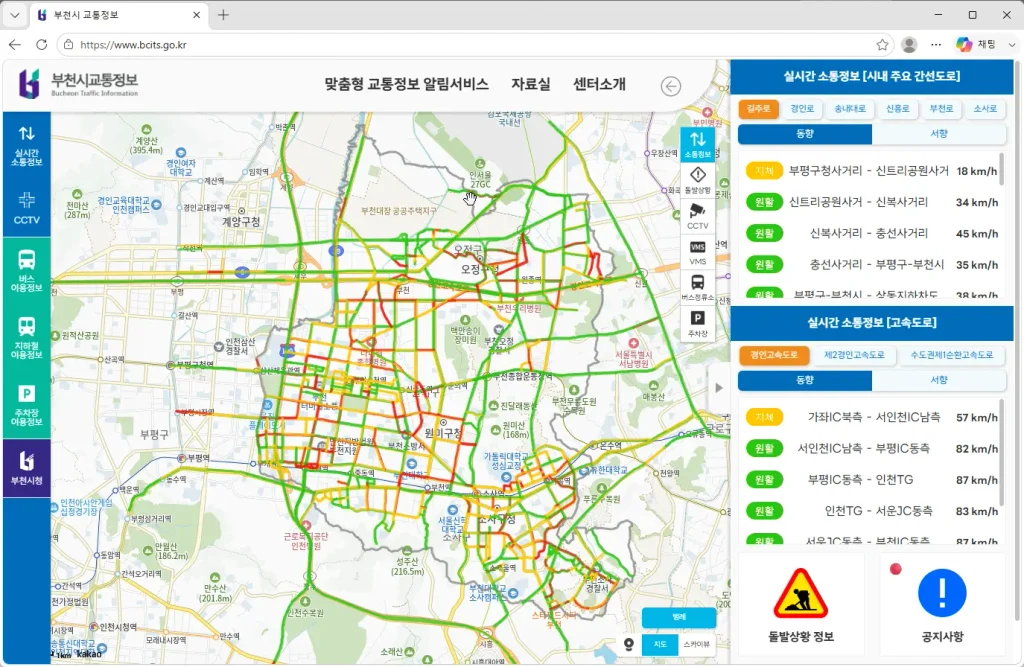The image size is (1024, 667).
Task: Show the 범례 map legend
Action: coord(679,617)
